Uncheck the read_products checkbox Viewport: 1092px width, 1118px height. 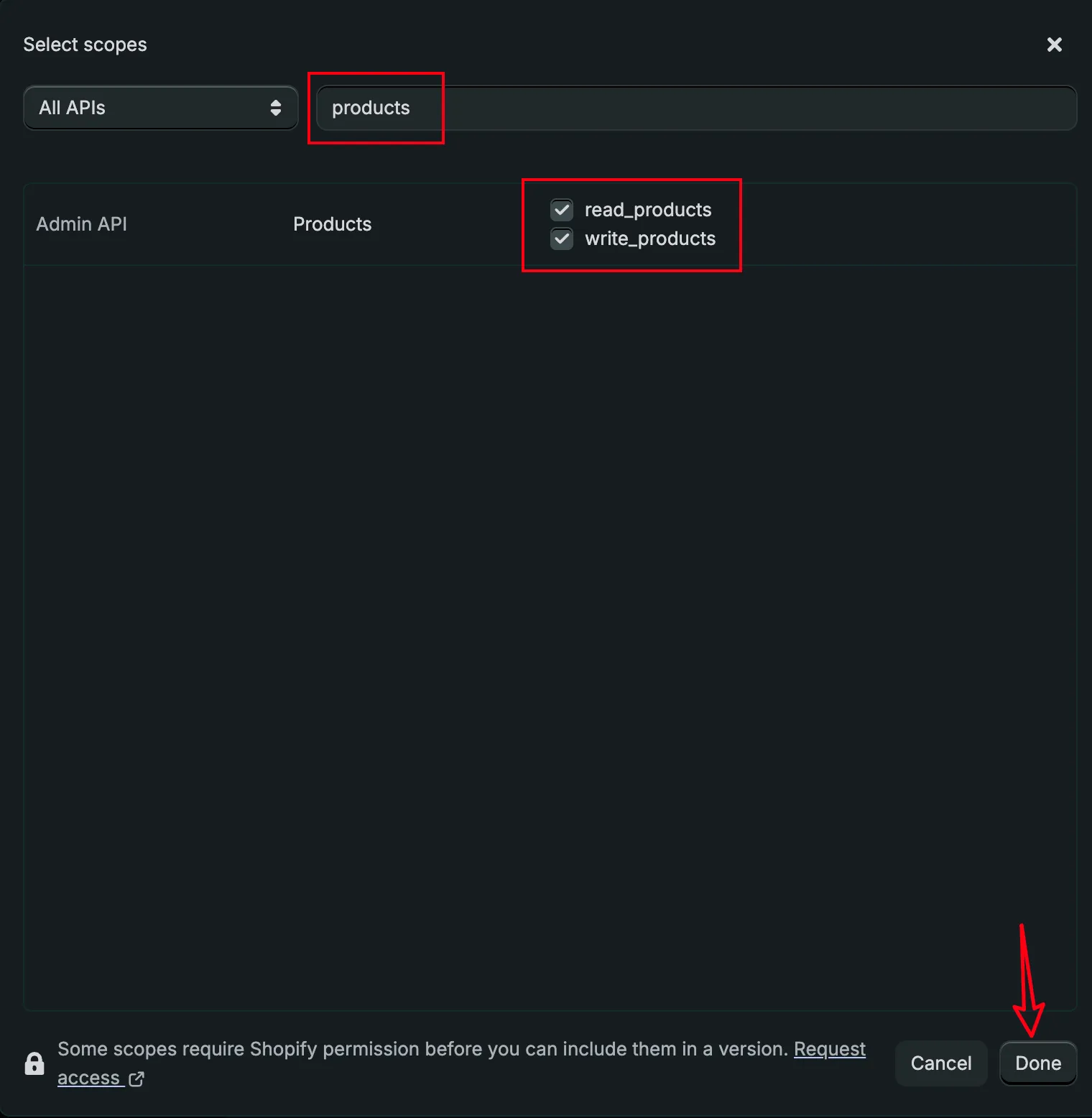point(562,210)
